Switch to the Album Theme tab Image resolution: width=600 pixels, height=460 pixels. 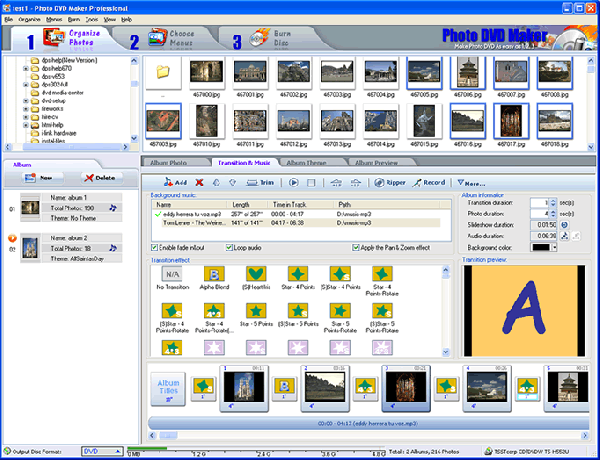point(306,161)
